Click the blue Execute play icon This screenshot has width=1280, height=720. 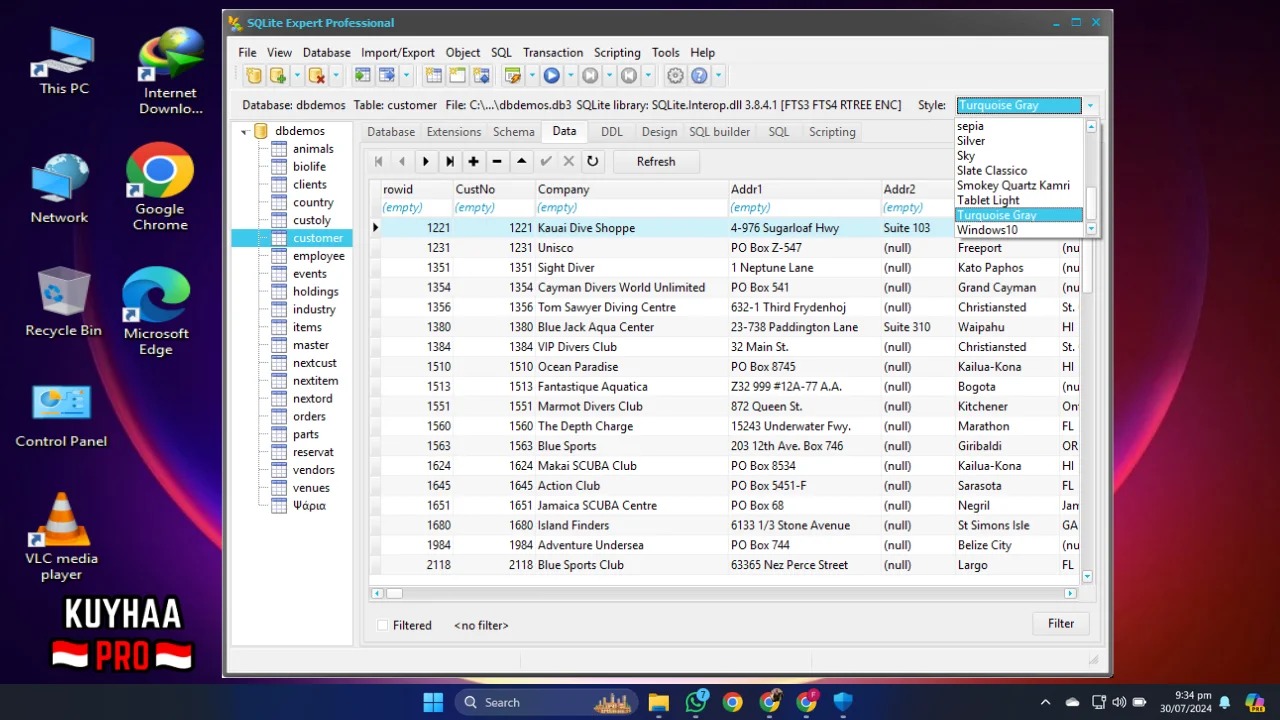pyautogui.click(x=551, y=76)
